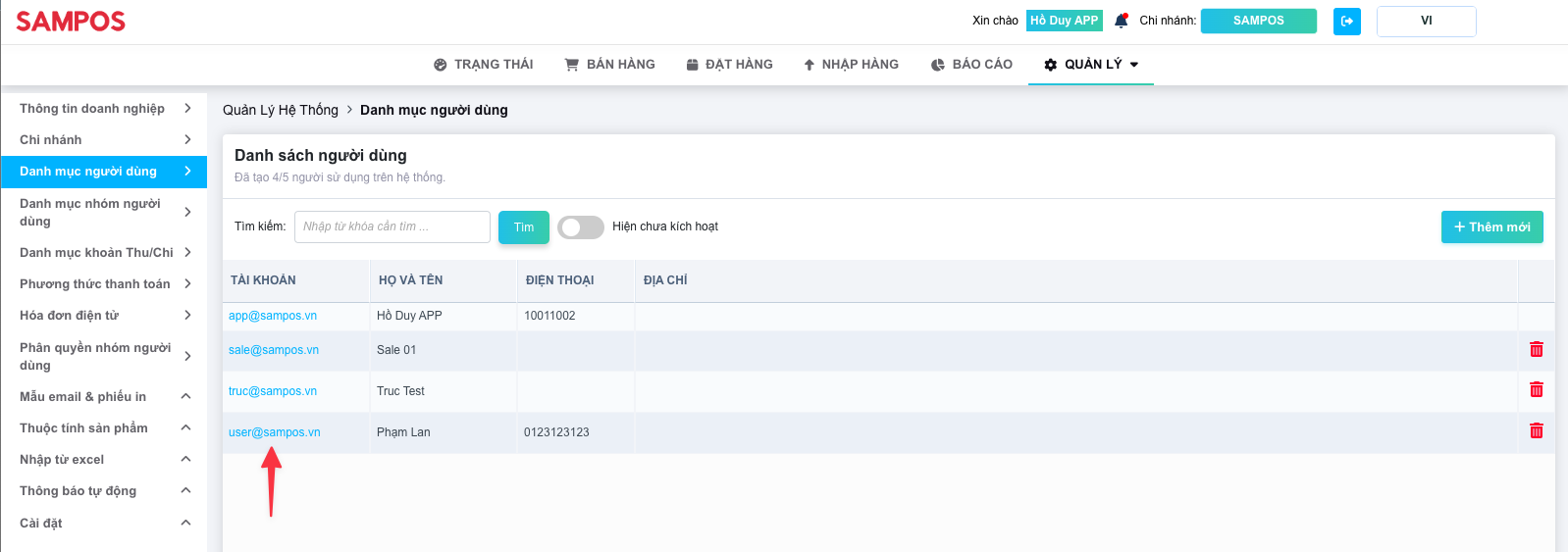Open the QUẢN LÝ dropdown menu

(x=1091, y=65)
